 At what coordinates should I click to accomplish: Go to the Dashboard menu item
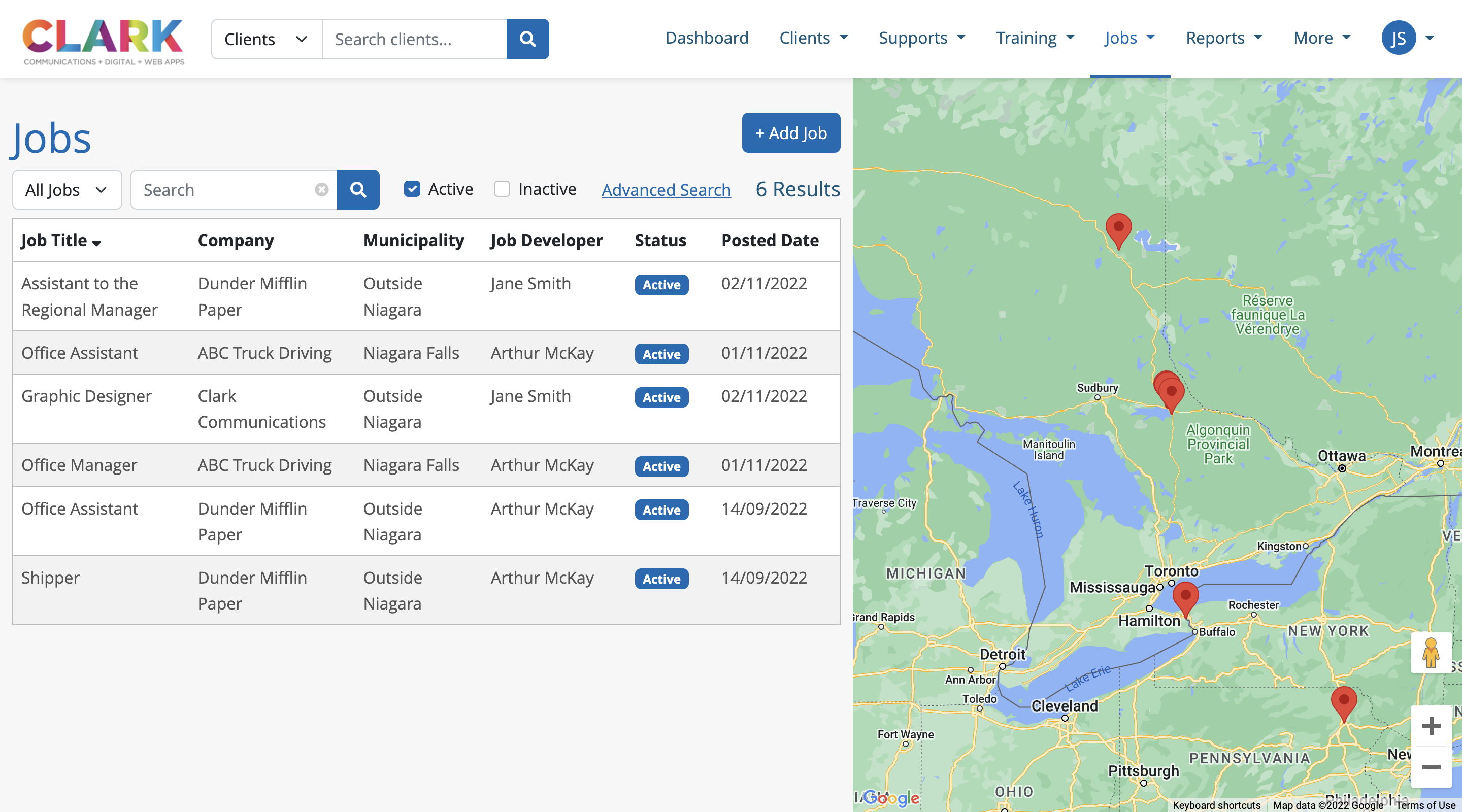pyautogui.click(x=707, y=38)
